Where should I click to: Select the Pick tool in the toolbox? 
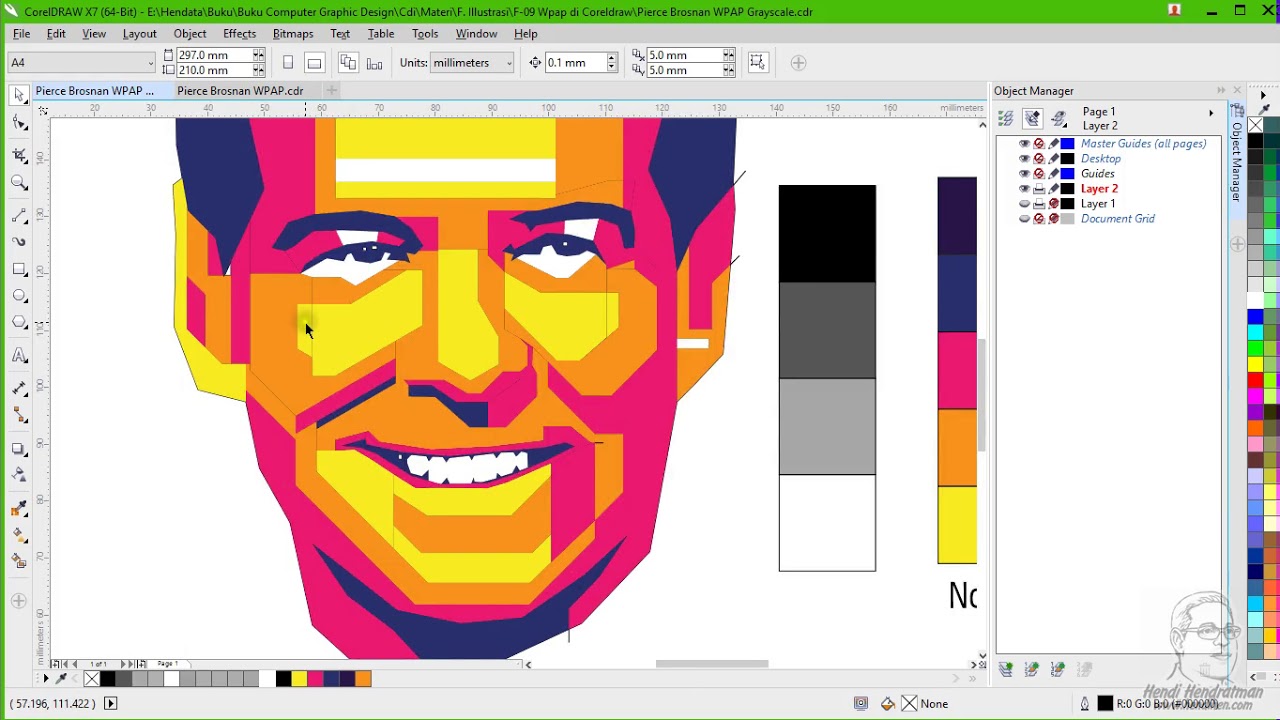pos(19,96)
